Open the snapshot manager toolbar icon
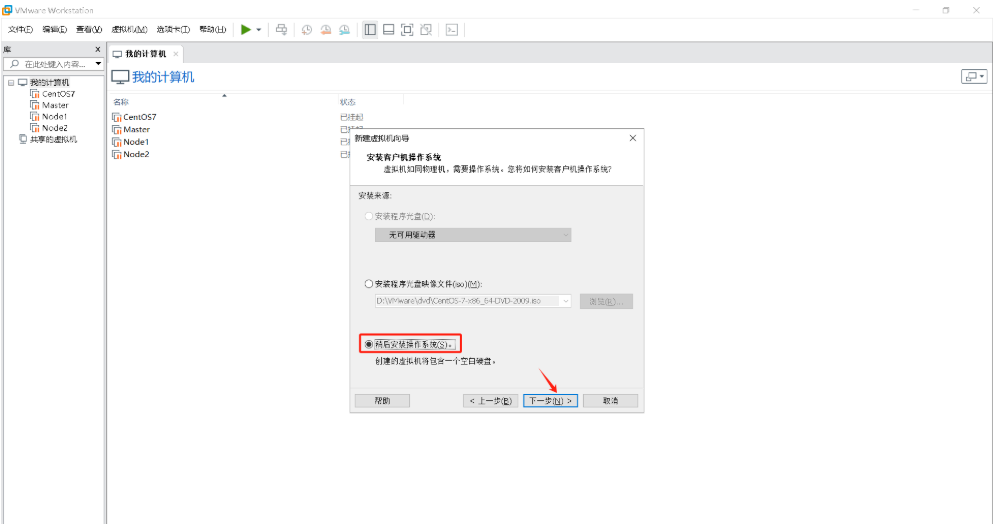The width and height of the screenshot is (996, 524). tap(344, 30)
